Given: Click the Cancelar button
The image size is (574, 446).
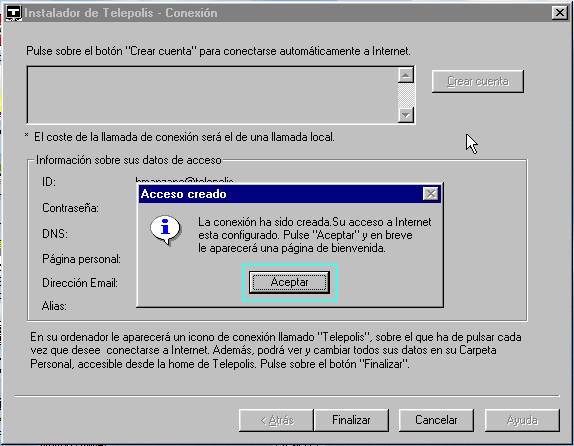Looking at the screenshot, I should click(x=436, y=420).
